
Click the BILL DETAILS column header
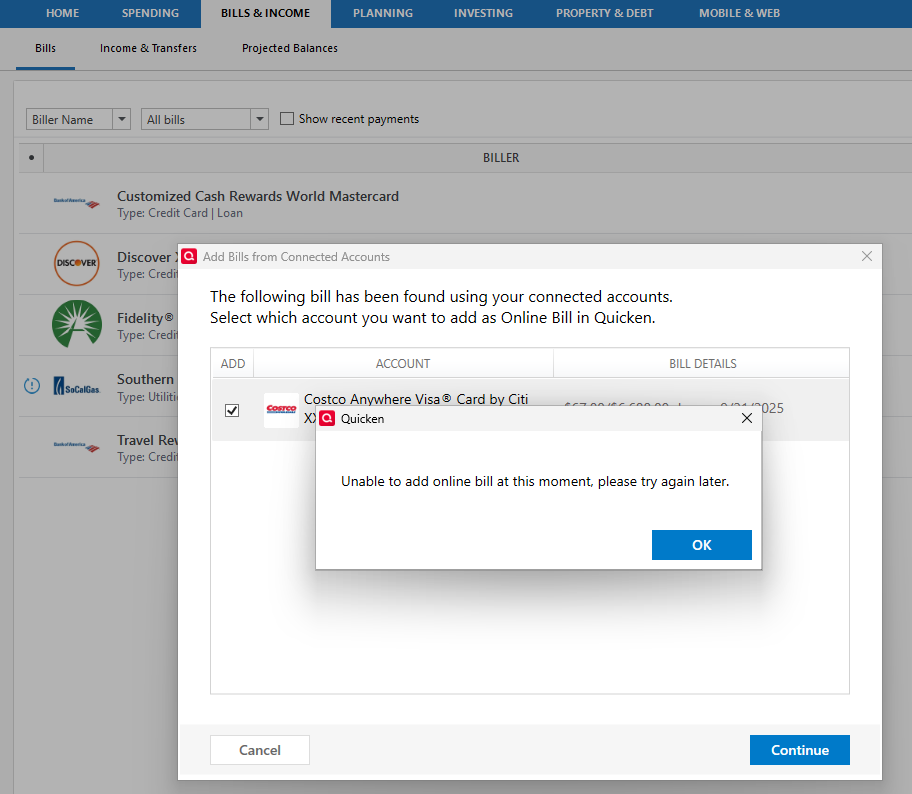coord(702,364)
